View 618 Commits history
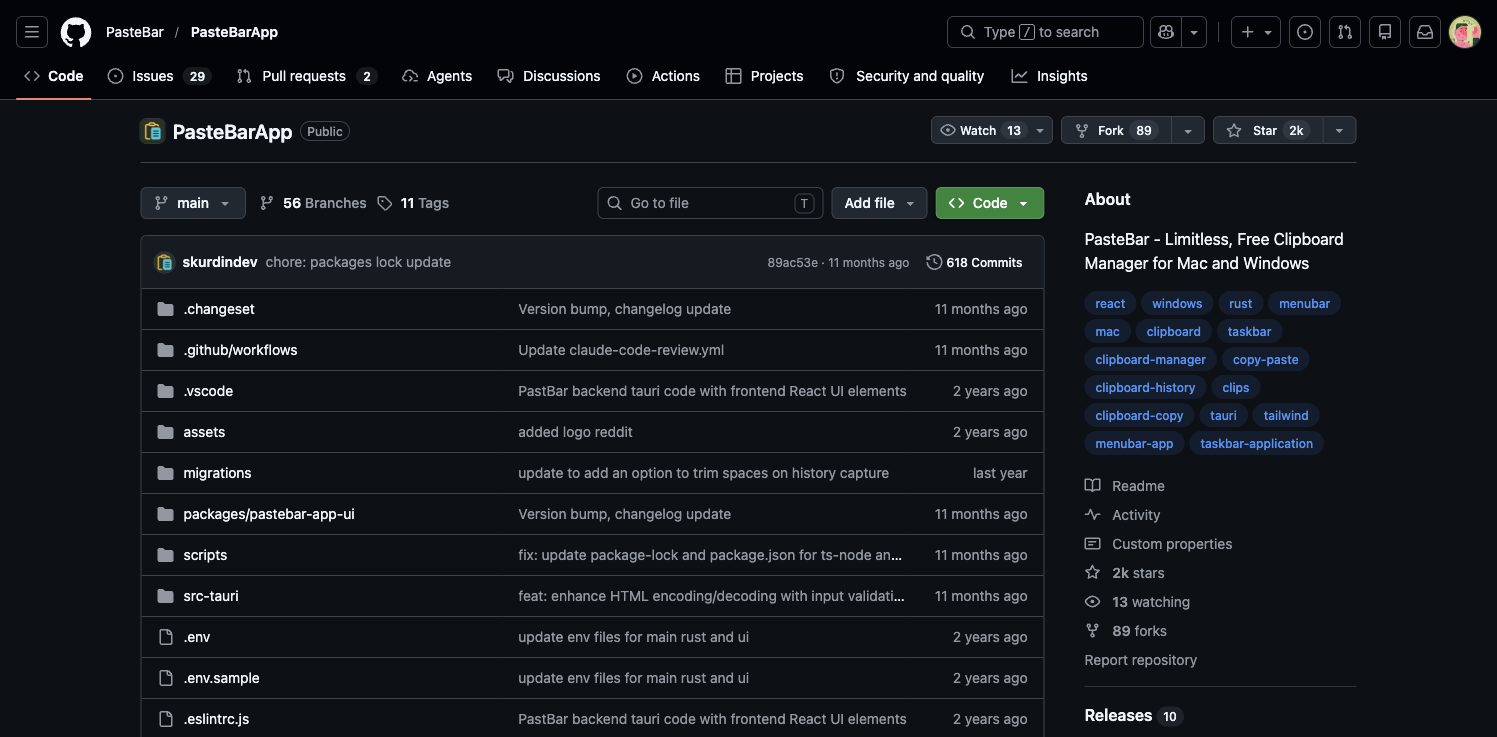The image size is (1497, 737). click(975, 262)
